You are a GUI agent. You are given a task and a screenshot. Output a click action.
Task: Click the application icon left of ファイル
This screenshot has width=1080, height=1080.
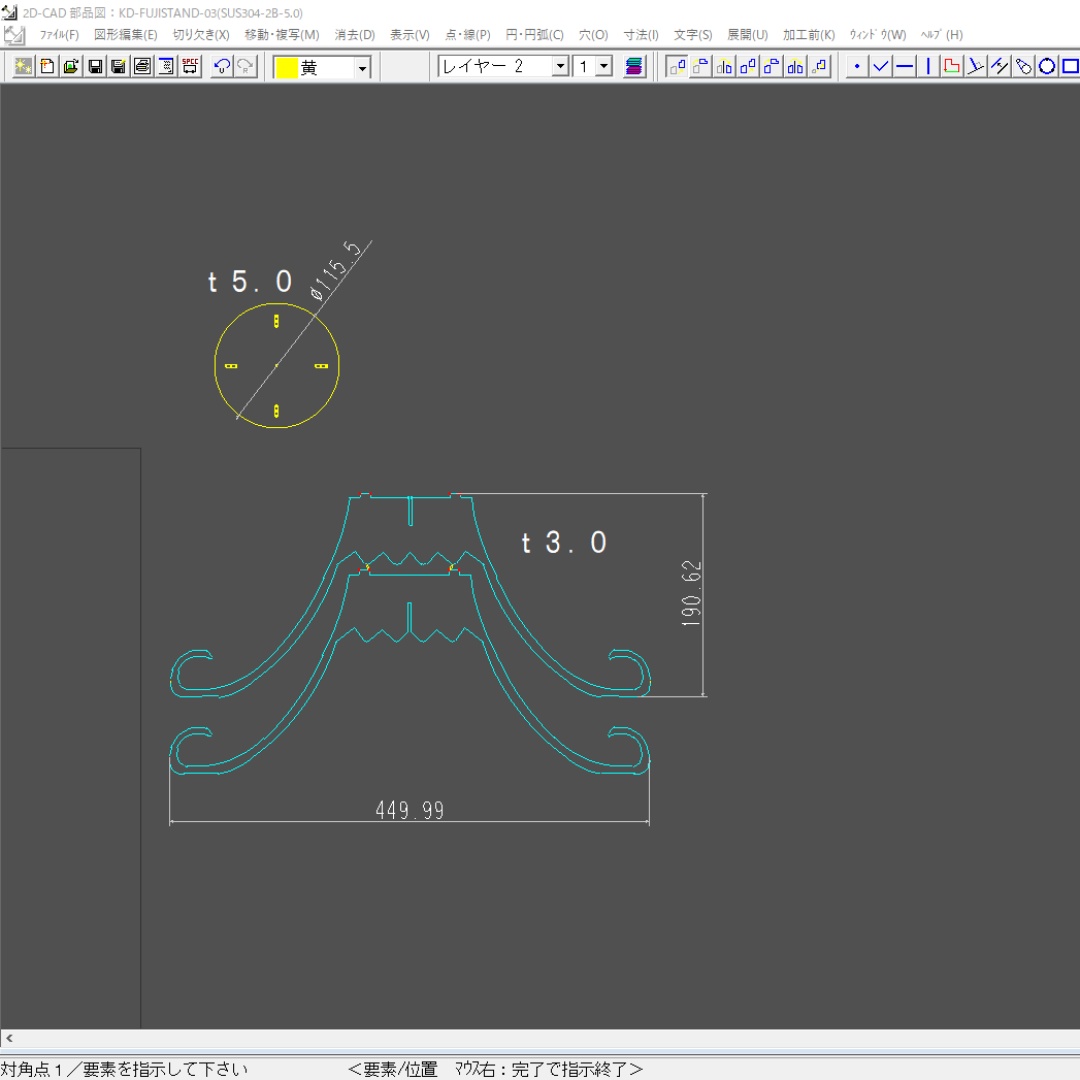click(x=14, y=34)
